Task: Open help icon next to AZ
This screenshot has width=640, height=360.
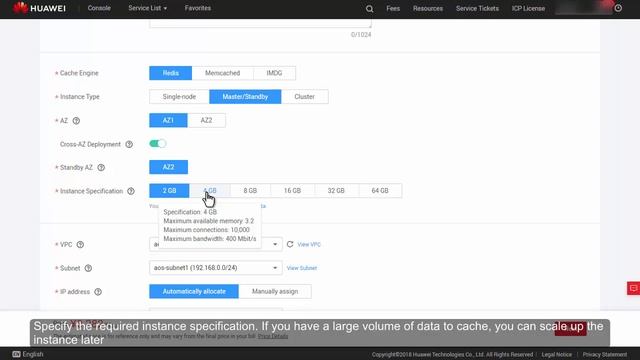Action: (x=76, y=121)
